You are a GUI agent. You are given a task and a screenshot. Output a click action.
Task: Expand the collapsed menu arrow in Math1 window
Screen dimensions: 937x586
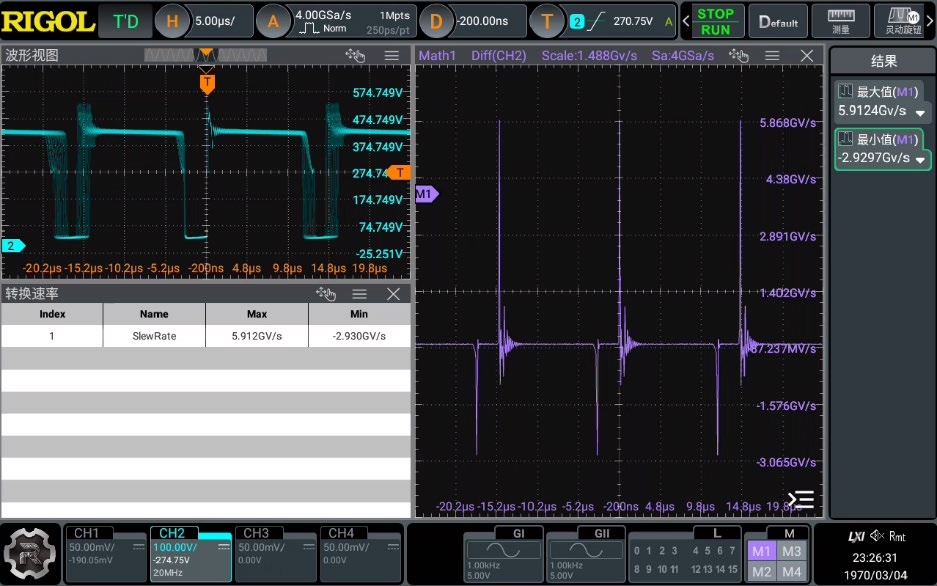click(x=801, y=499)
